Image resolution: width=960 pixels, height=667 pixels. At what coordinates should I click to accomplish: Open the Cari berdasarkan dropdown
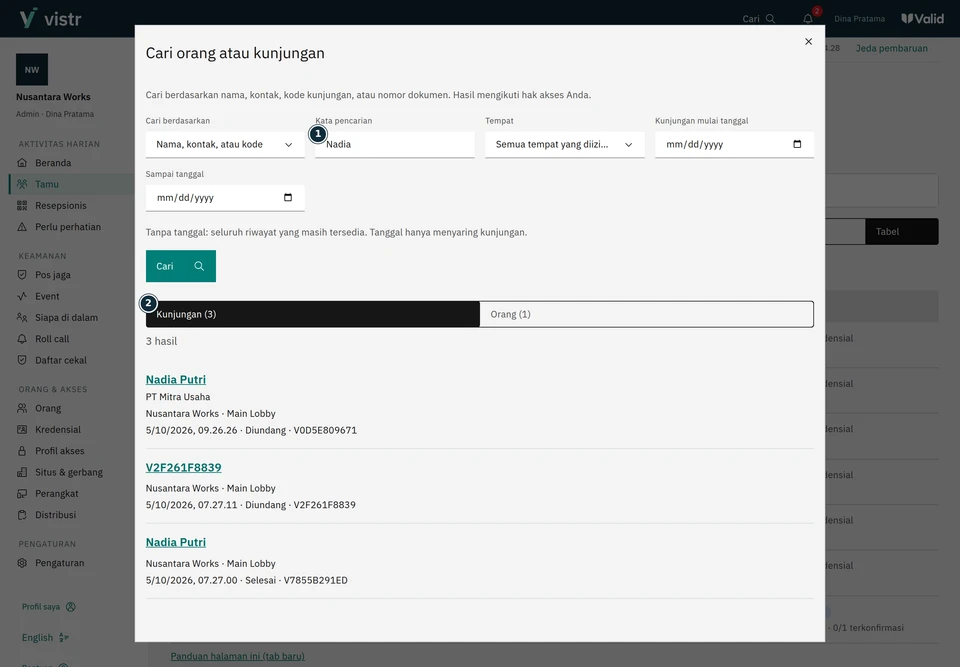click(225, 145)
